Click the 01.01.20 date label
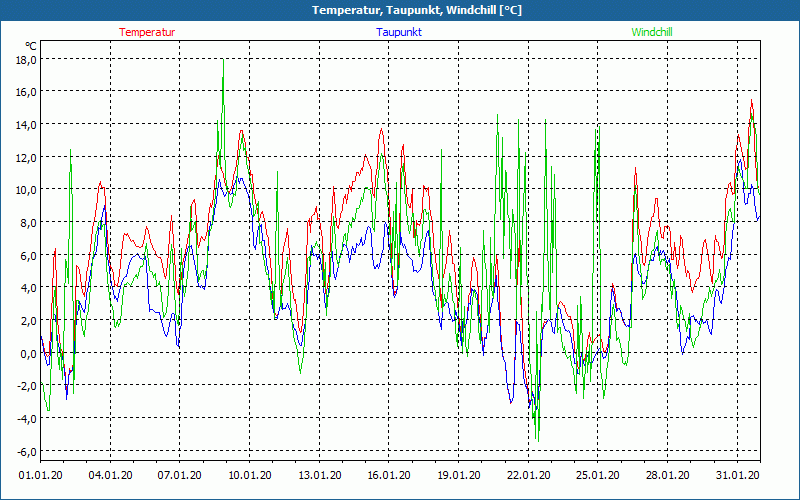Image resolution: width=800 pixels, height=500 pixels. (41, 475)
